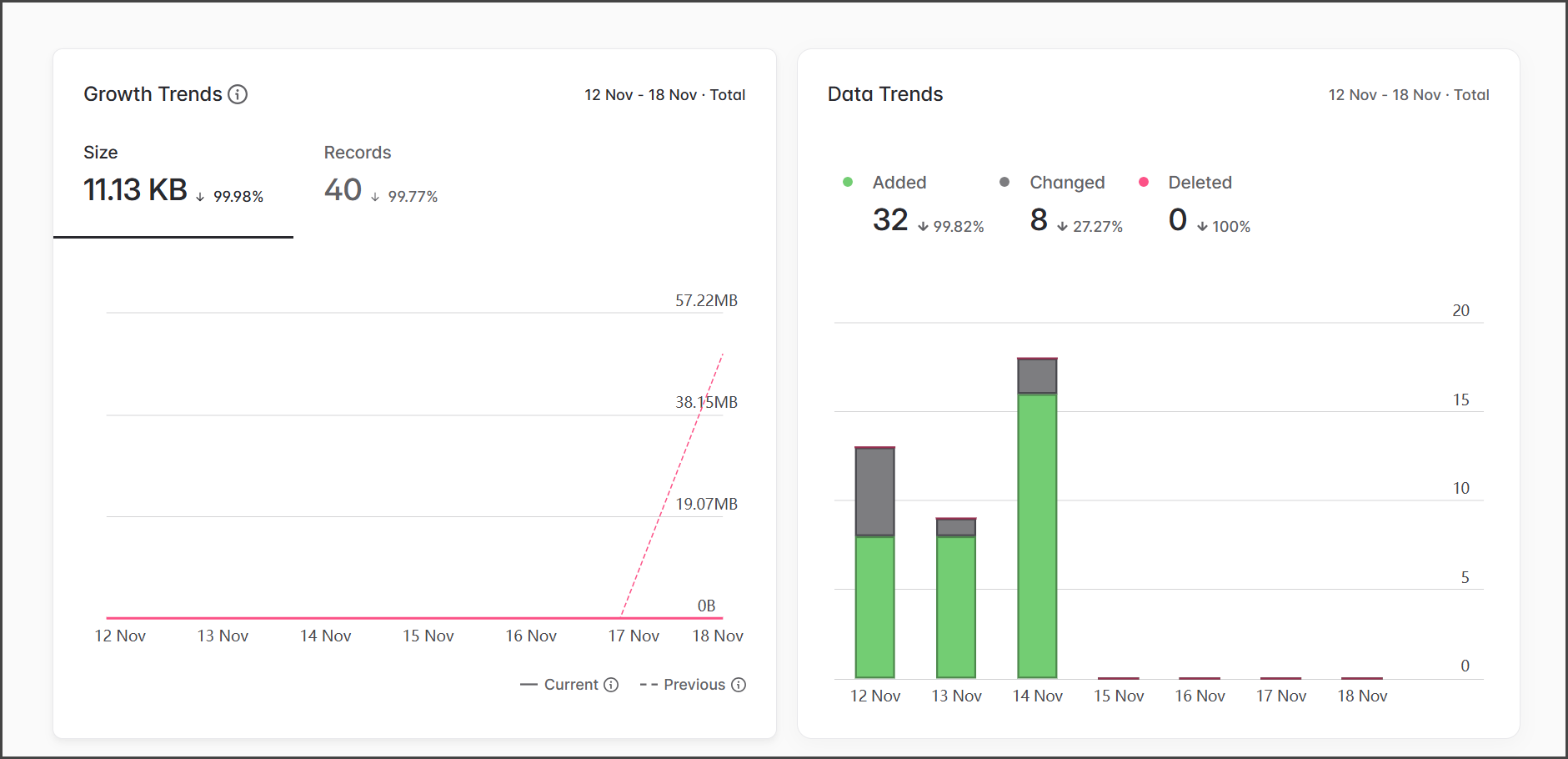Viewport: 1568px width, 759px height.
Task: Click the Added down arrow 99.82% indicator
Action: coord(951,227)
